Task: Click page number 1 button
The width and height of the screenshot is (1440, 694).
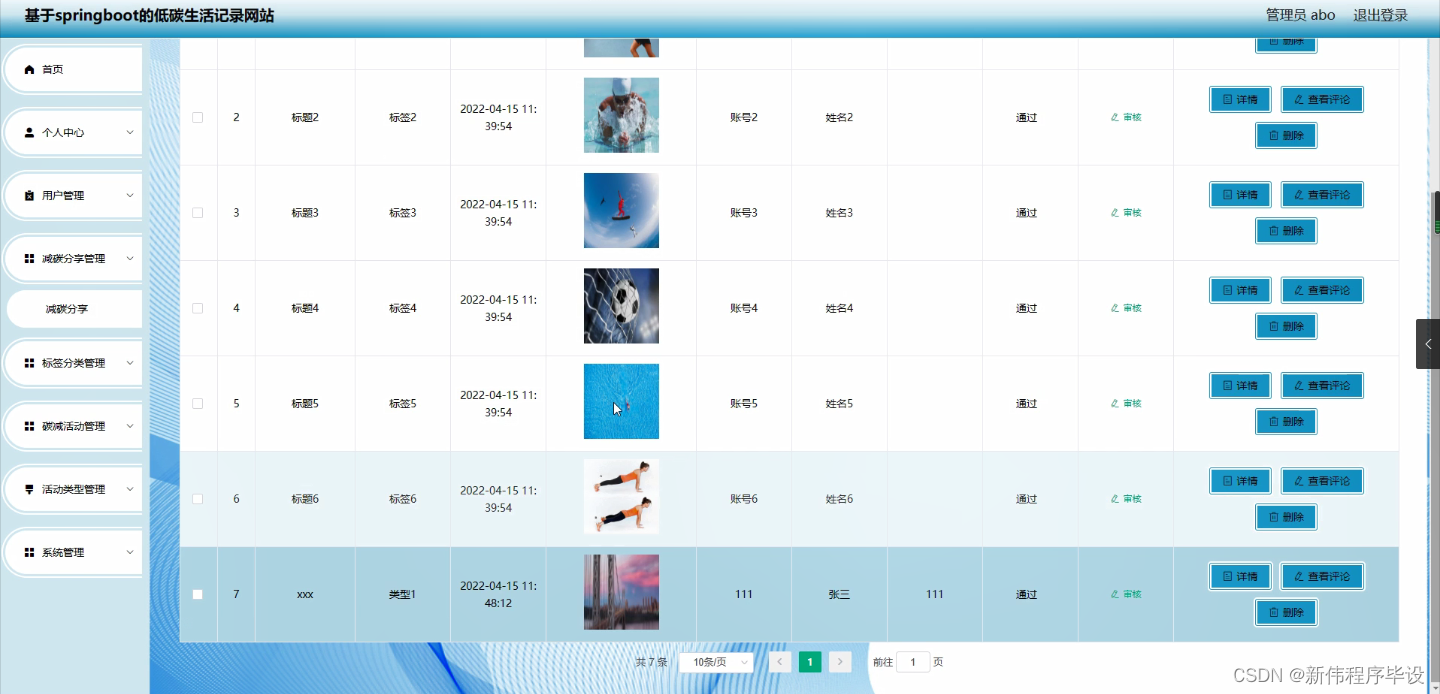Action: point(810,662)
